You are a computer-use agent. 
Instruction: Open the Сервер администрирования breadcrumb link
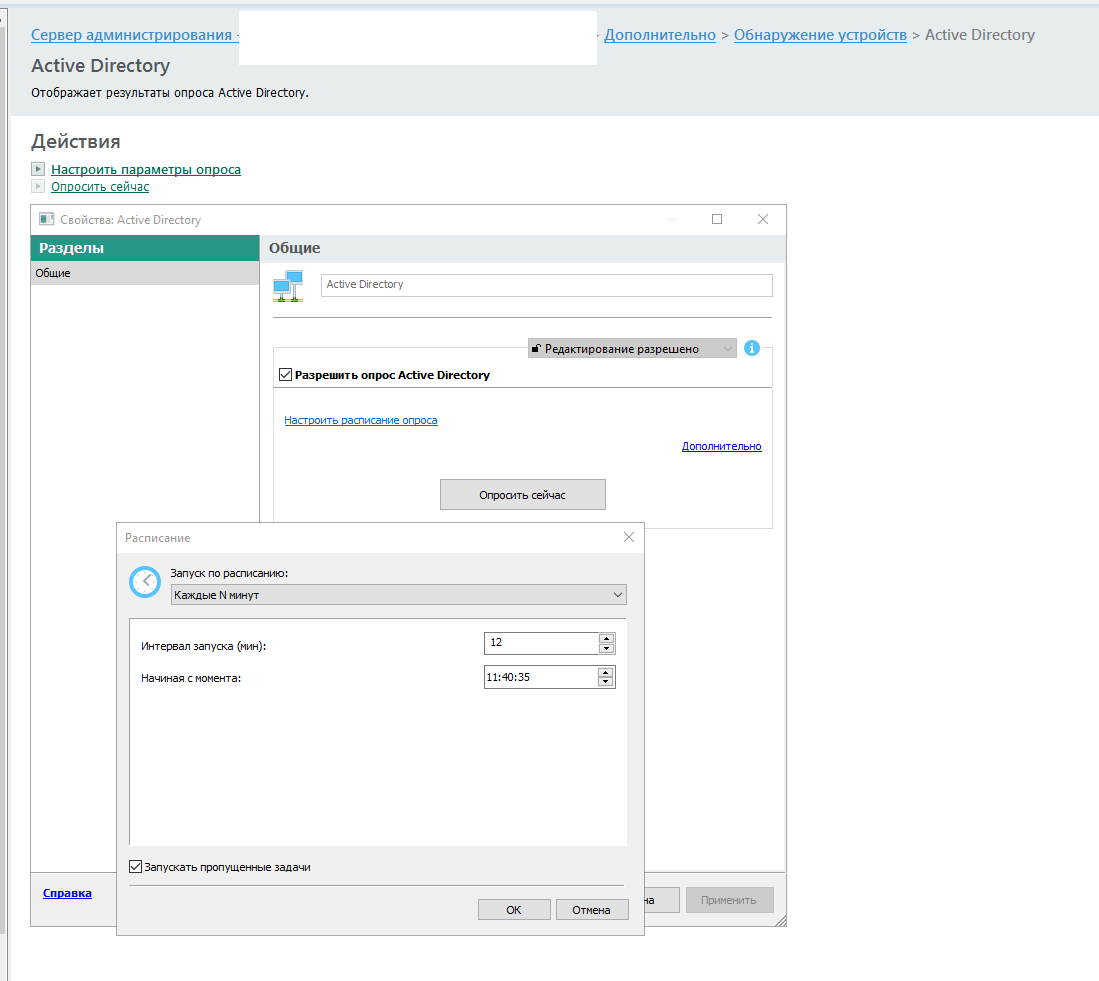(132, 35)
